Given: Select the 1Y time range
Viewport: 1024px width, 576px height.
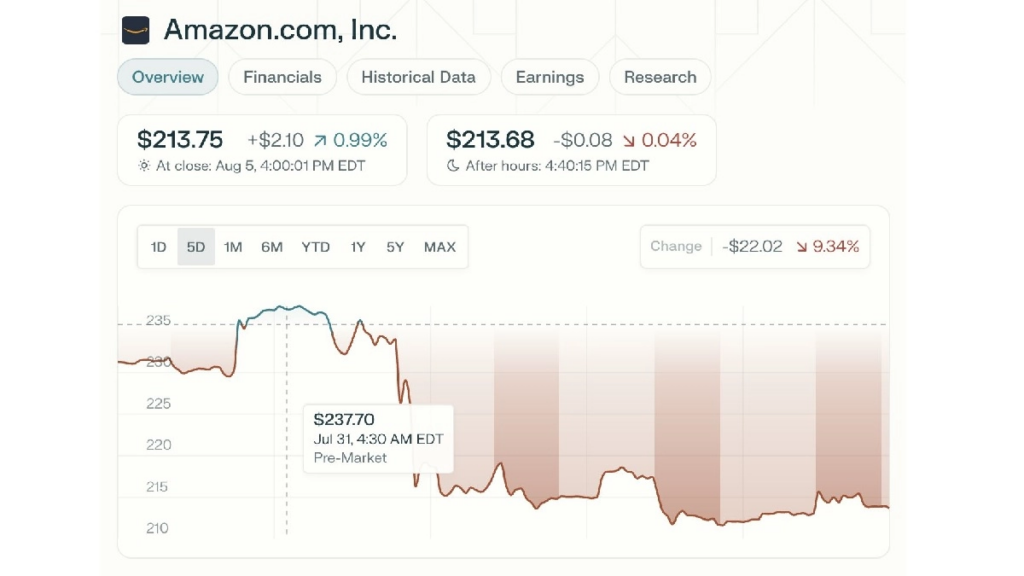Looking at the screenshot, I should (x=357, y=247).
